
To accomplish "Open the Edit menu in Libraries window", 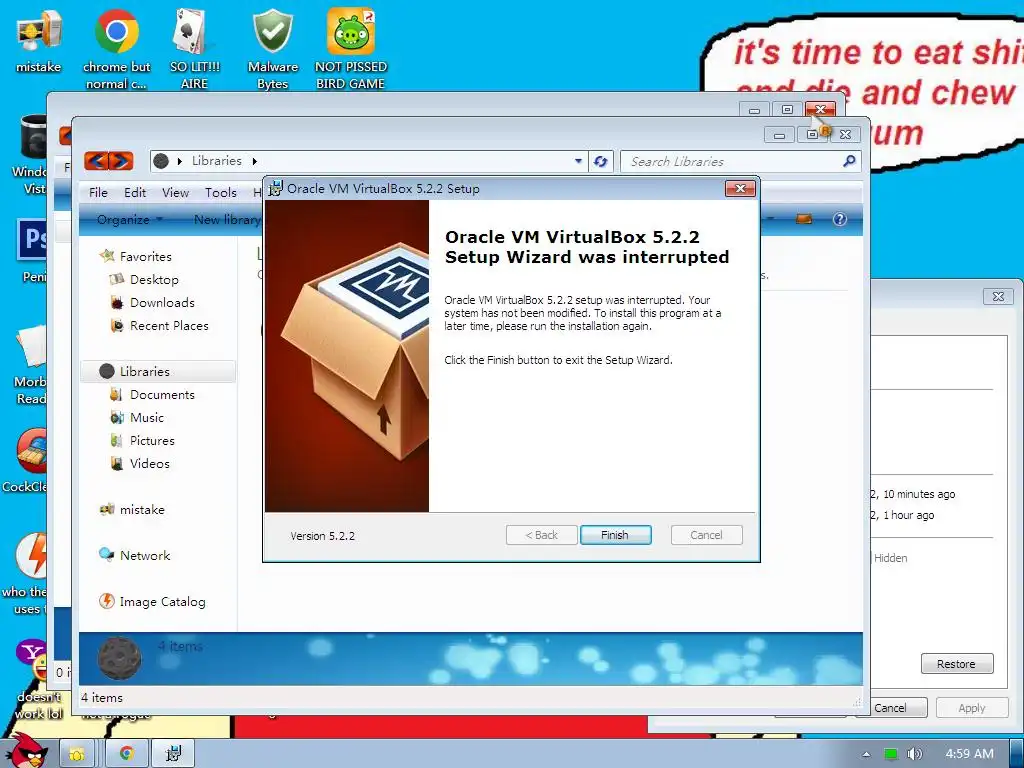I will (x=135, y=193).
